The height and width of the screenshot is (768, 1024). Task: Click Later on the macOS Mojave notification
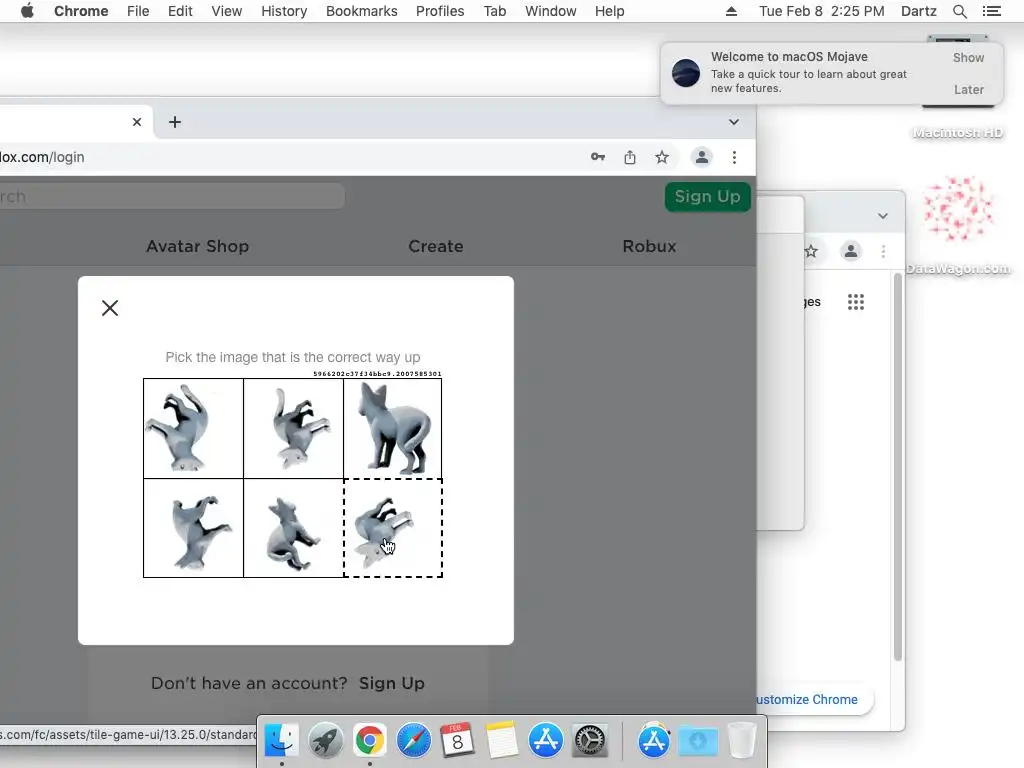tap(968, 89)
